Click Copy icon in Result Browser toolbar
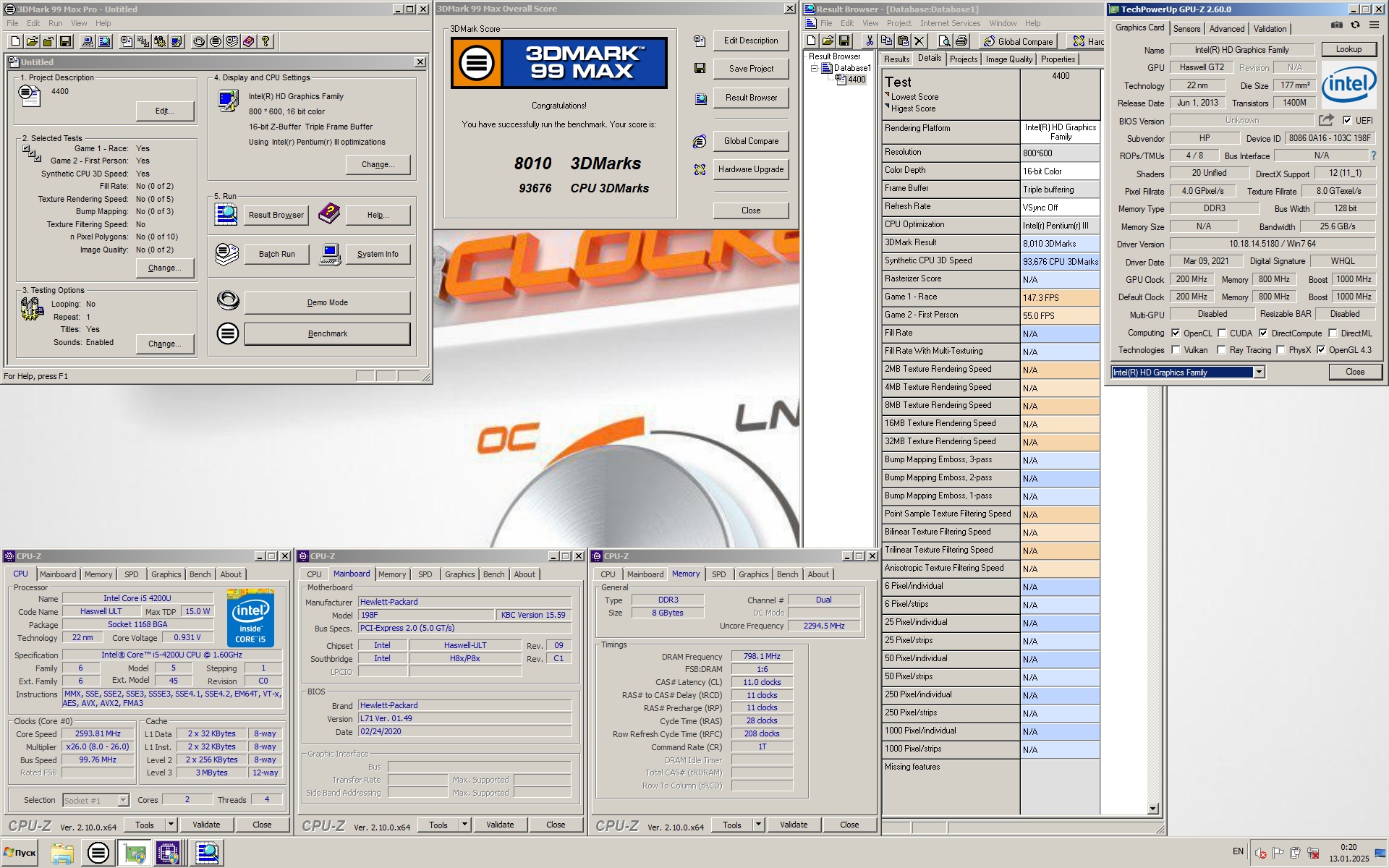 coord(886,41)
